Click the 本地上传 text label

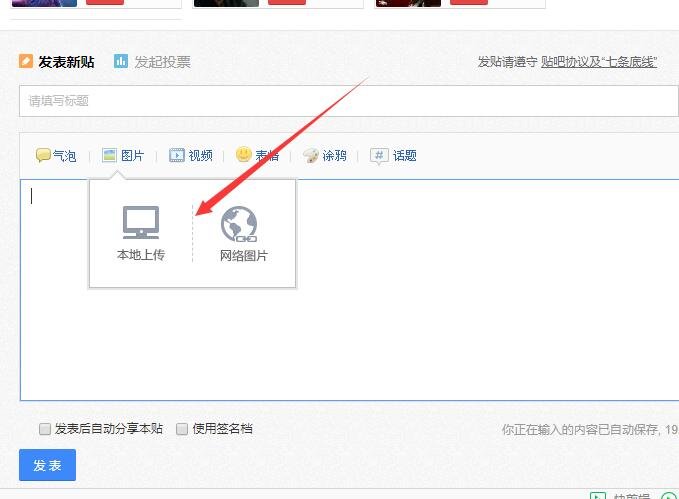pos(141,255)
